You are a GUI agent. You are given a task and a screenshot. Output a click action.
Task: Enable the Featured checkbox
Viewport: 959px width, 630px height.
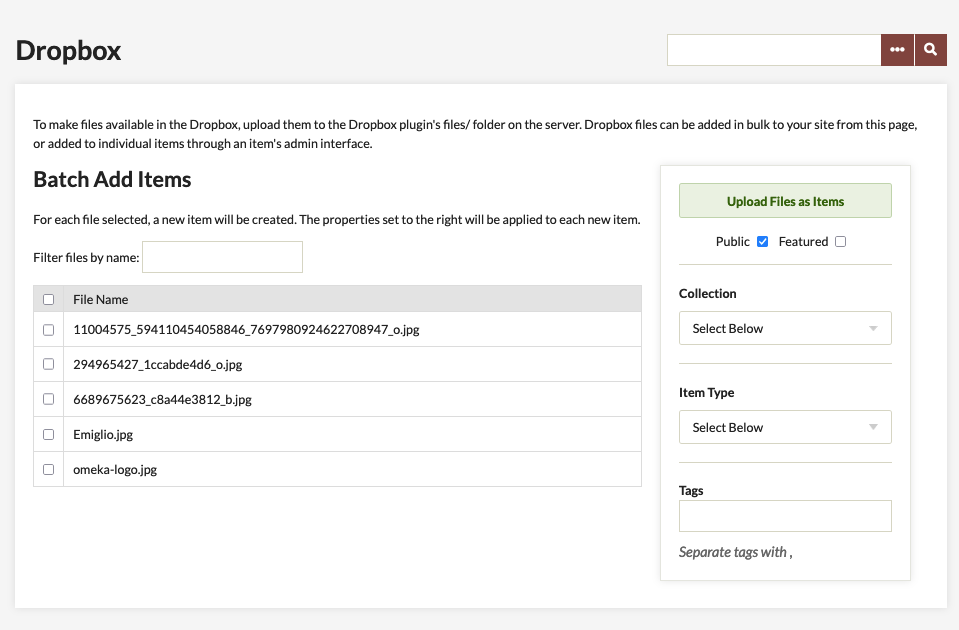(840, 242)
